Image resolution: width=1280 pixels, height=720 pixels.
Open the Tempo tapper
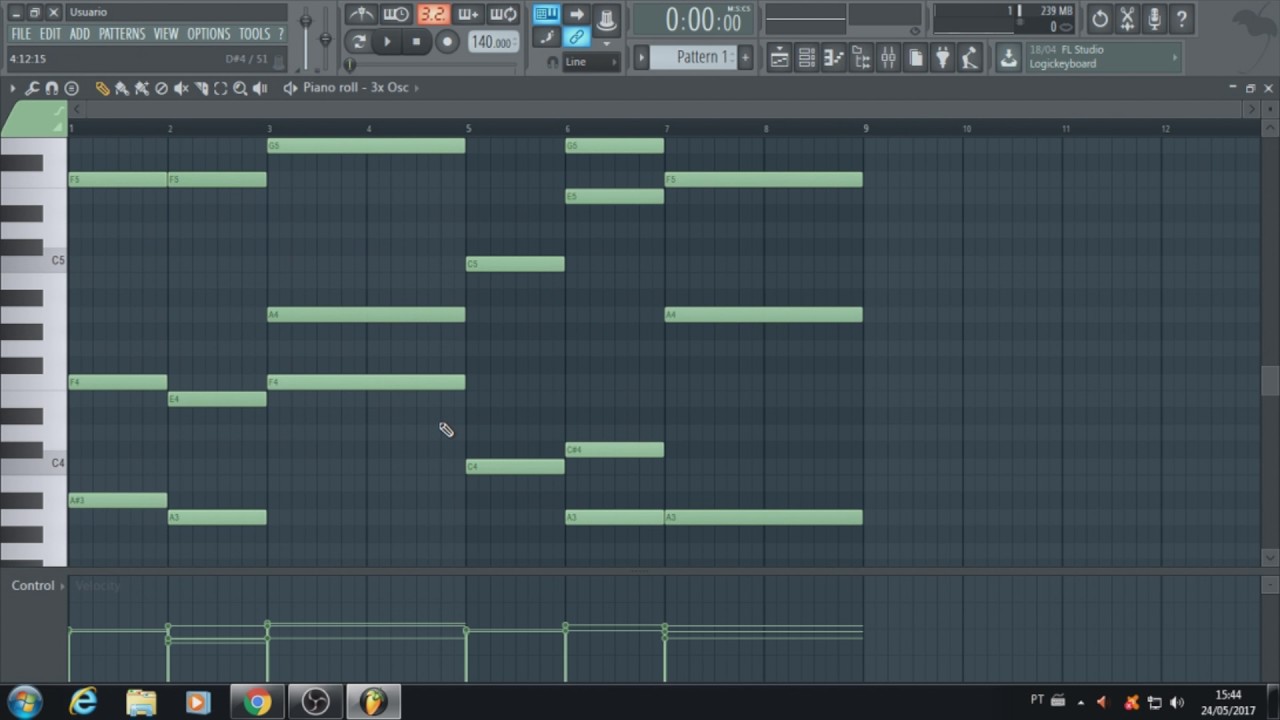click(969, 58)
